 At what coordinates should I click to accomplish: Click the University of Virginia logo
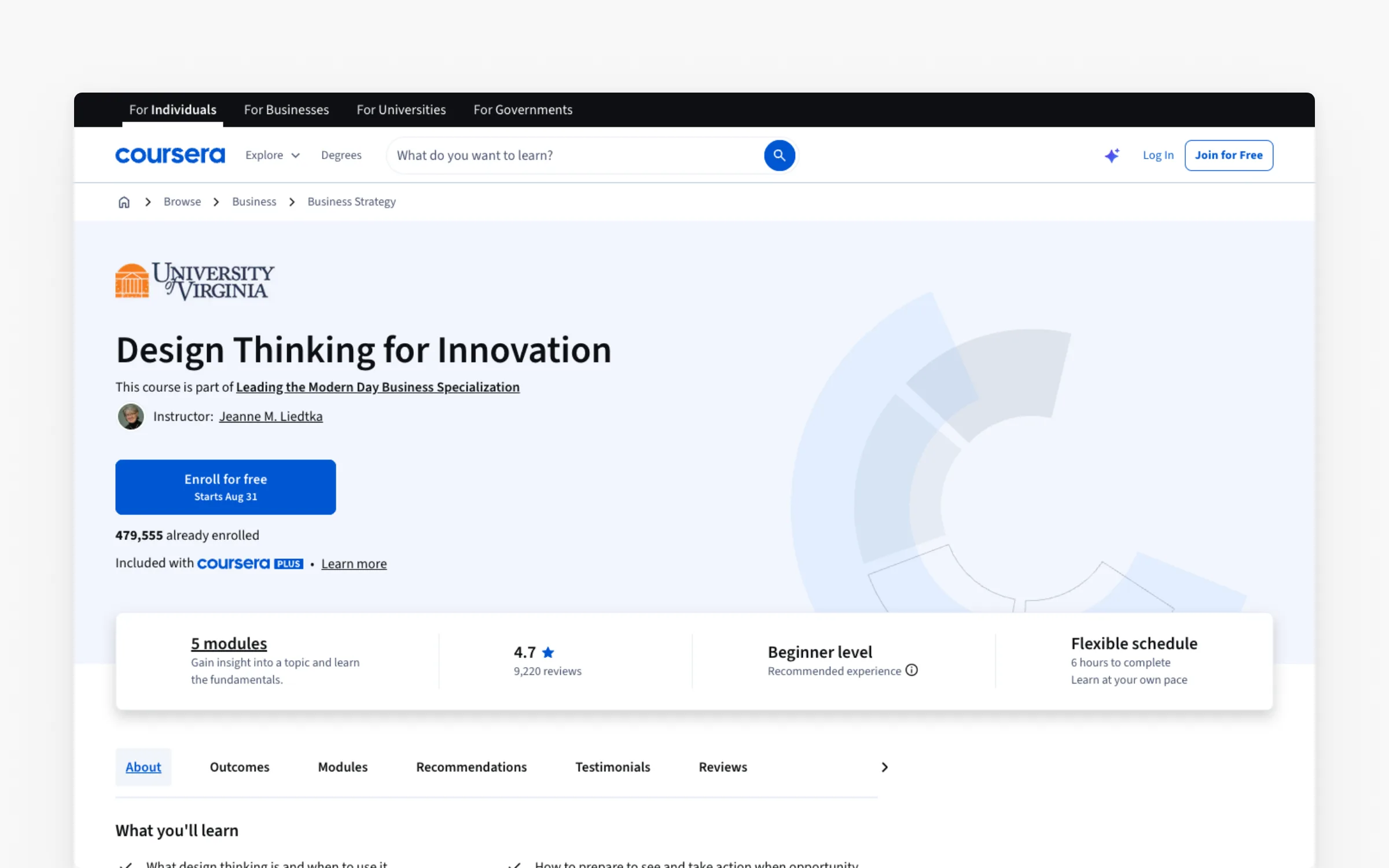tap(195, 281)
